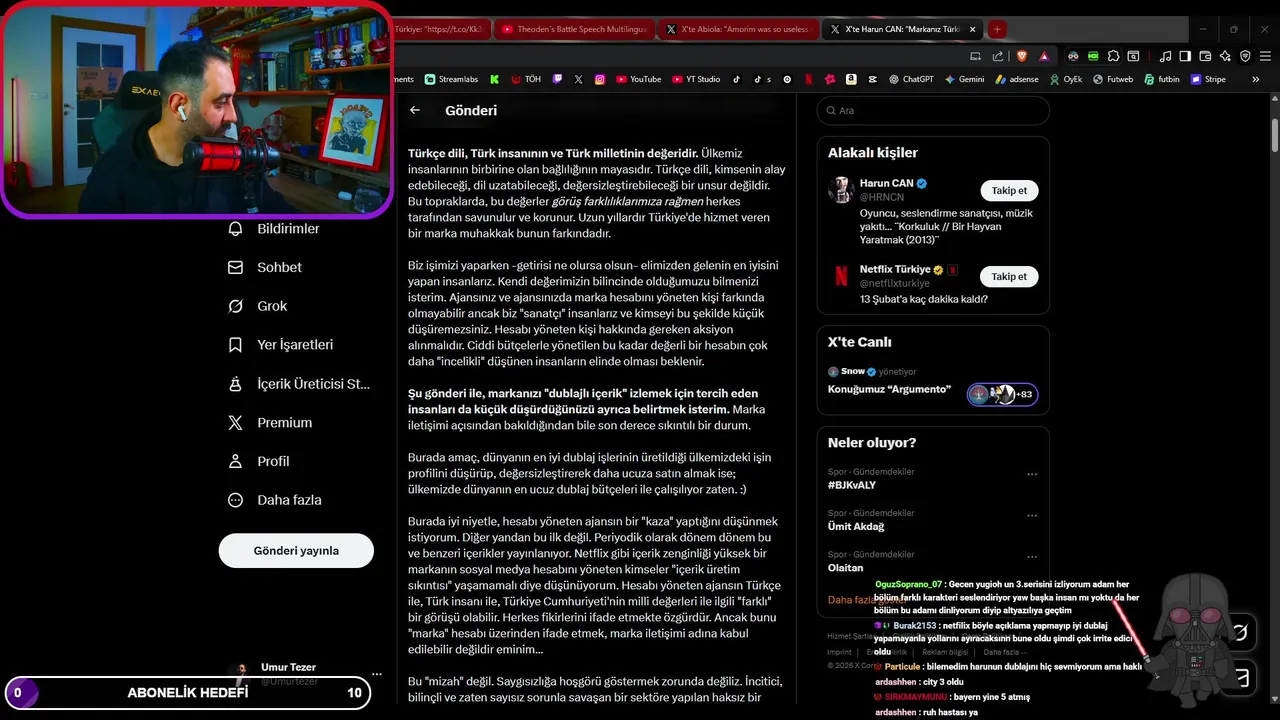Open the Gemini bookmark
Screen dimensions: 1280x720
click(x=965, y=79)
